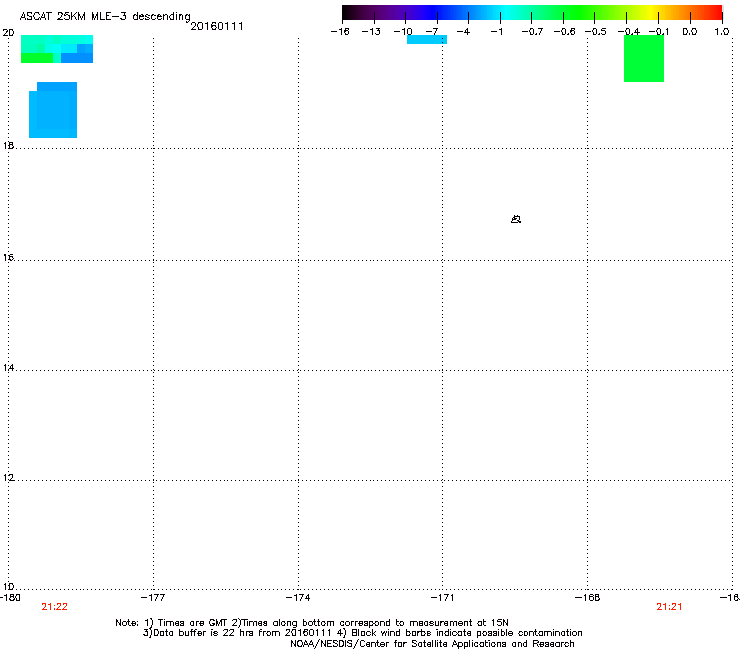Click the -171 longitude axis label
The width and height of the screenshot is (740, 650).
442,598
